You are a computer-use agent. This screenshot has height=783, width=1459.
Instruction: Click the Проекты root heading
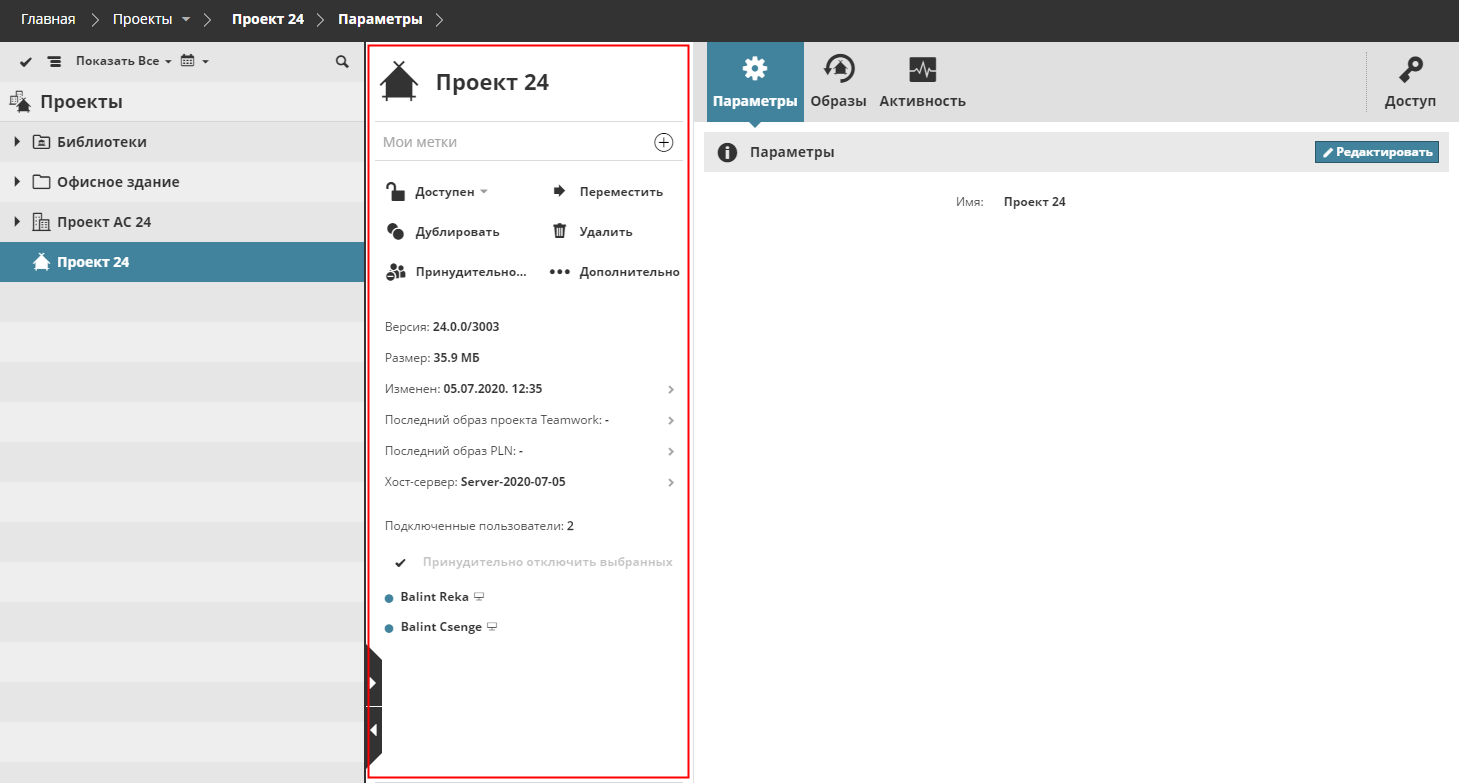(81, 102)
